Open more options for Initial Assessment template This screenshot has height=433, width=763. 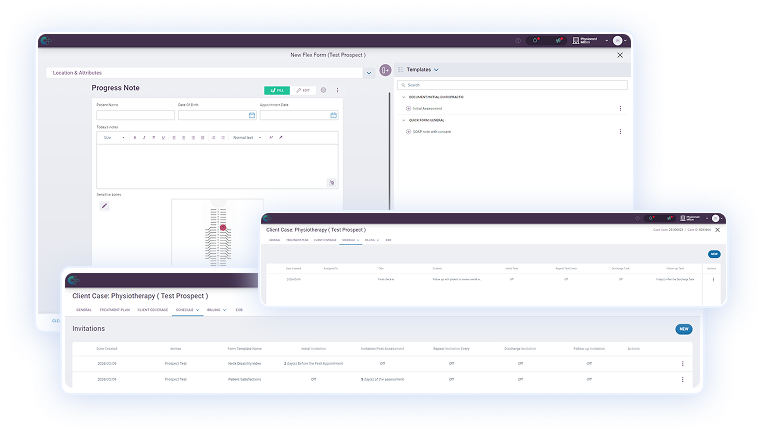coord(620,108)
